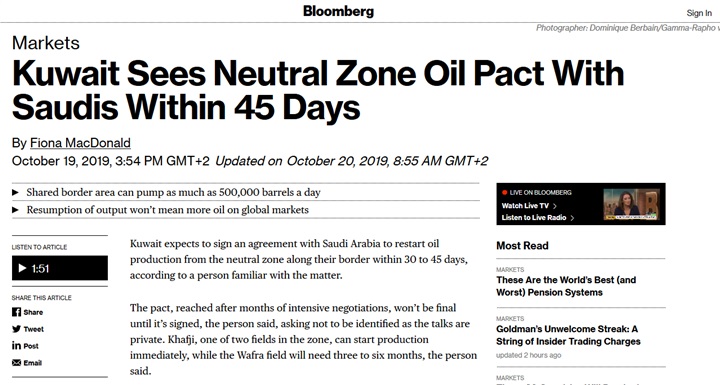
Task: Click the Twitter bird Tweet icon
Action: point(17,329)
